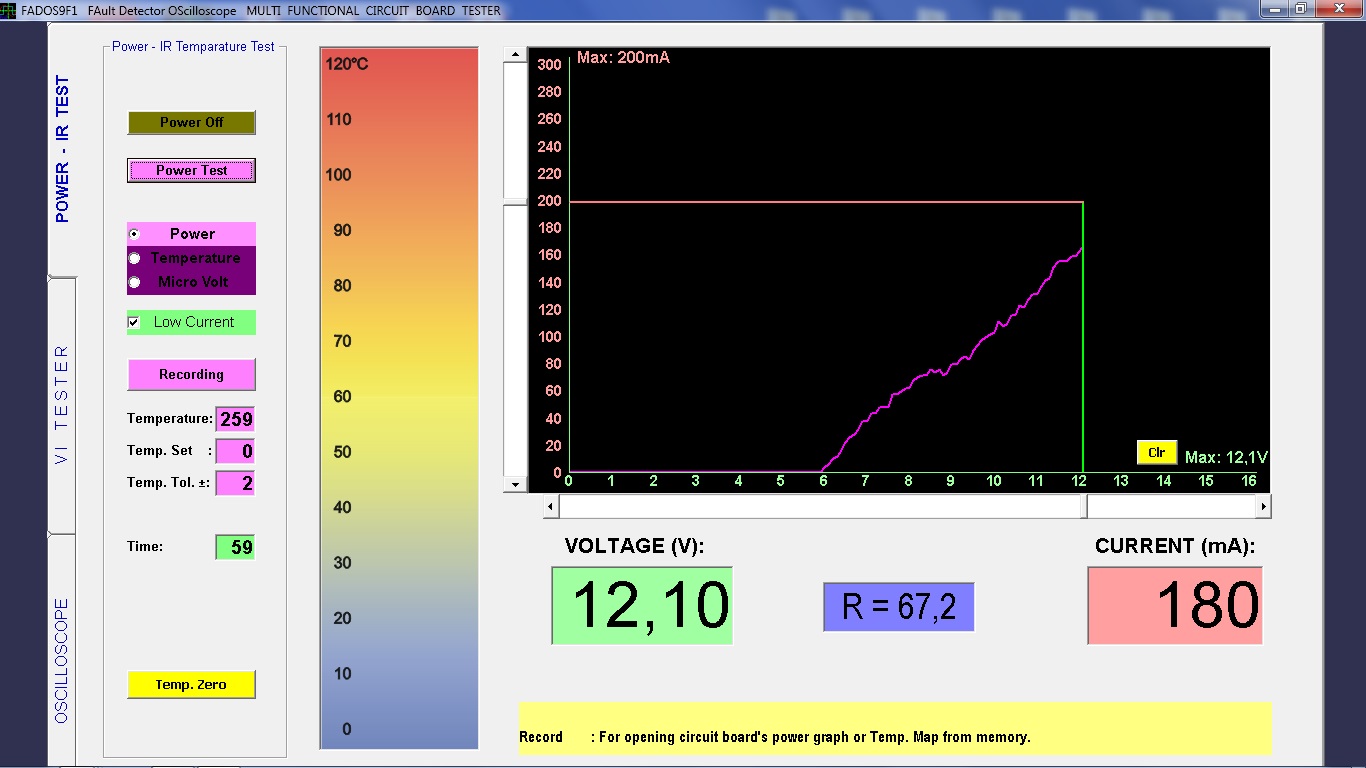Click the Temp. Tol. input field

pyautogui.click(x=235, y=484)
